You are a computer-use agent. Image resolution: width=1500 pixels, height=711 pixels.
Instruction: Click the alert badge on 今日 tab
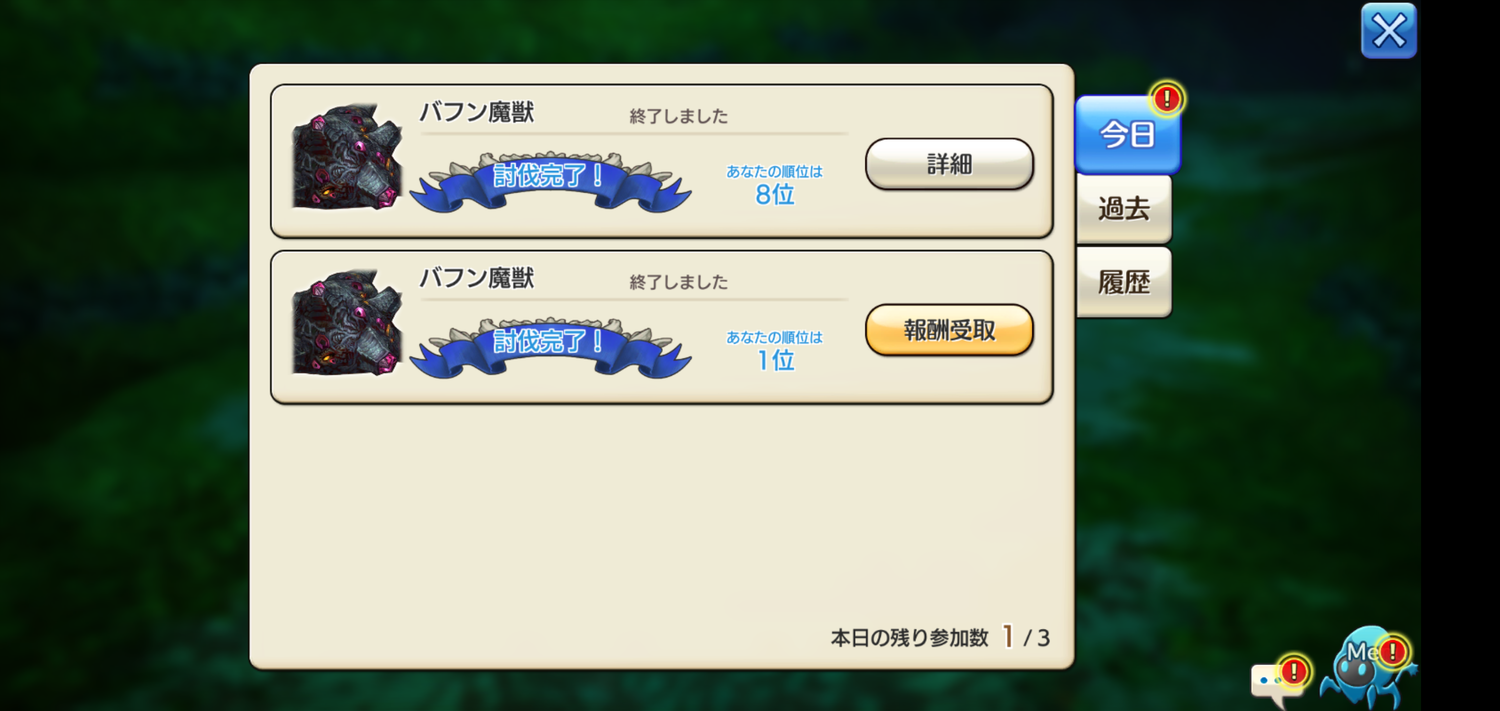1166,98
